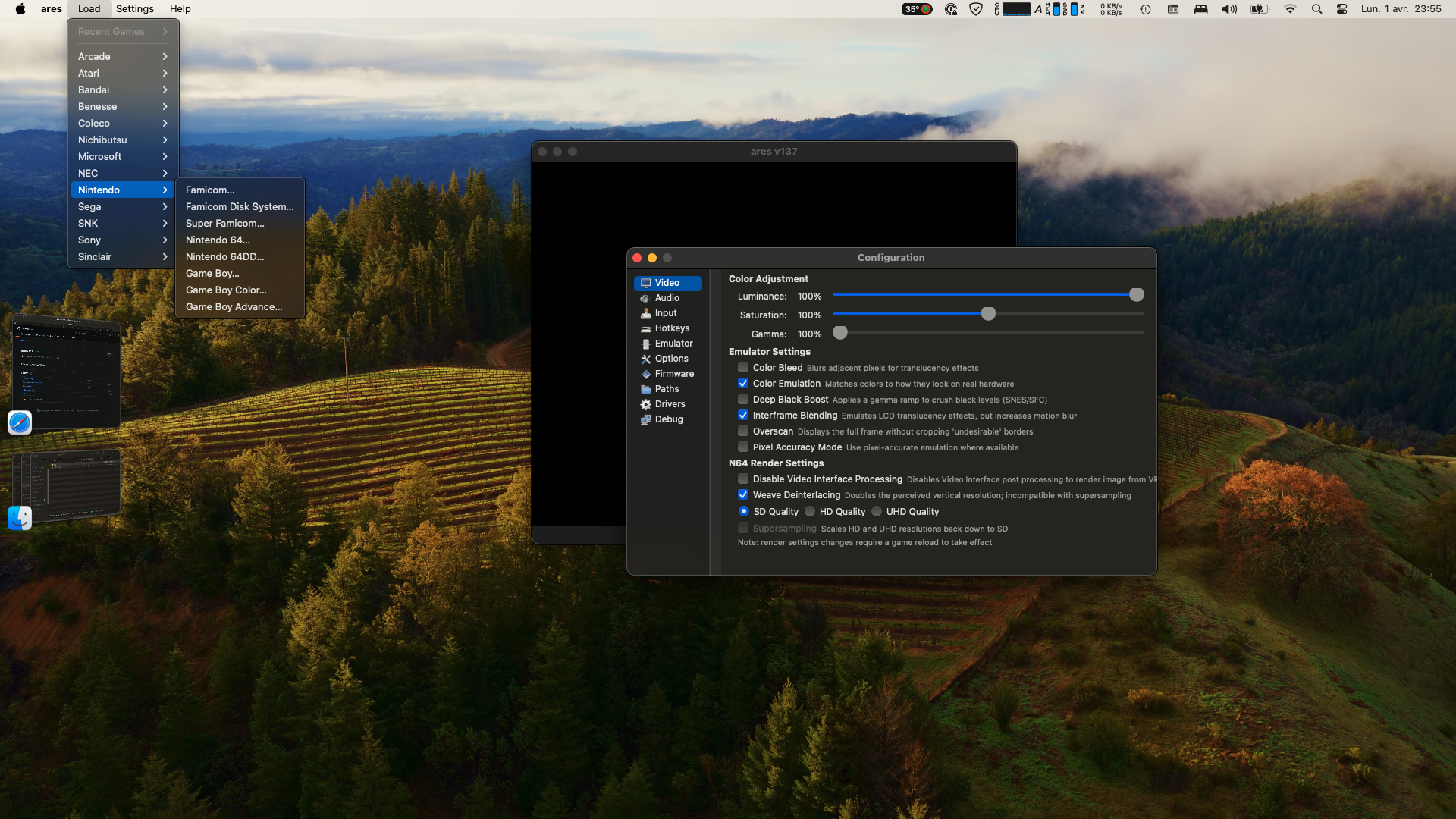Click Nintendo 64... menu entry

point(218,240)
